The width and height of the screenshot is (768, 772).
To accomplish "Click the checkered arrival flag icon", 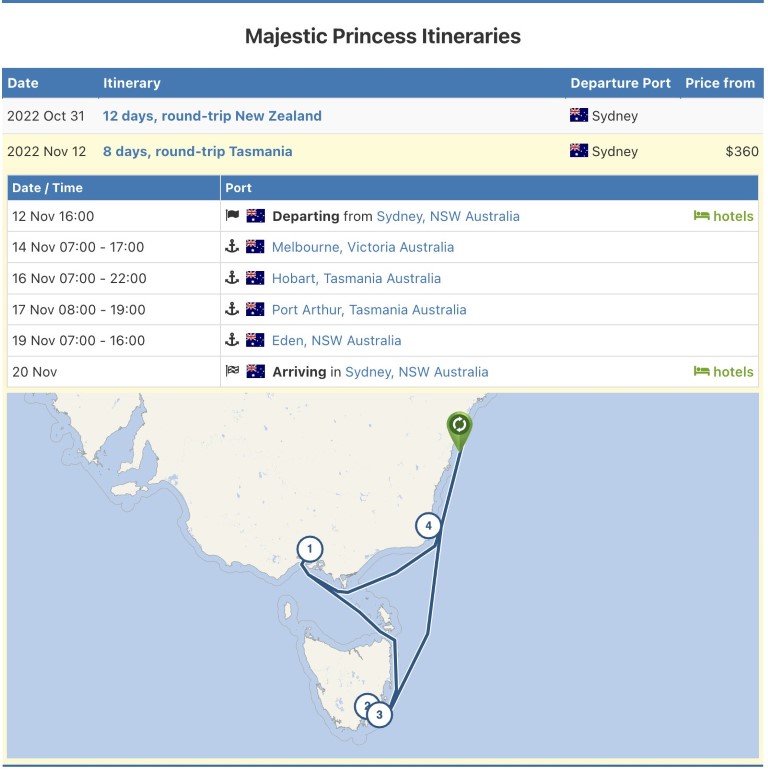I will [x=232, y=371].
